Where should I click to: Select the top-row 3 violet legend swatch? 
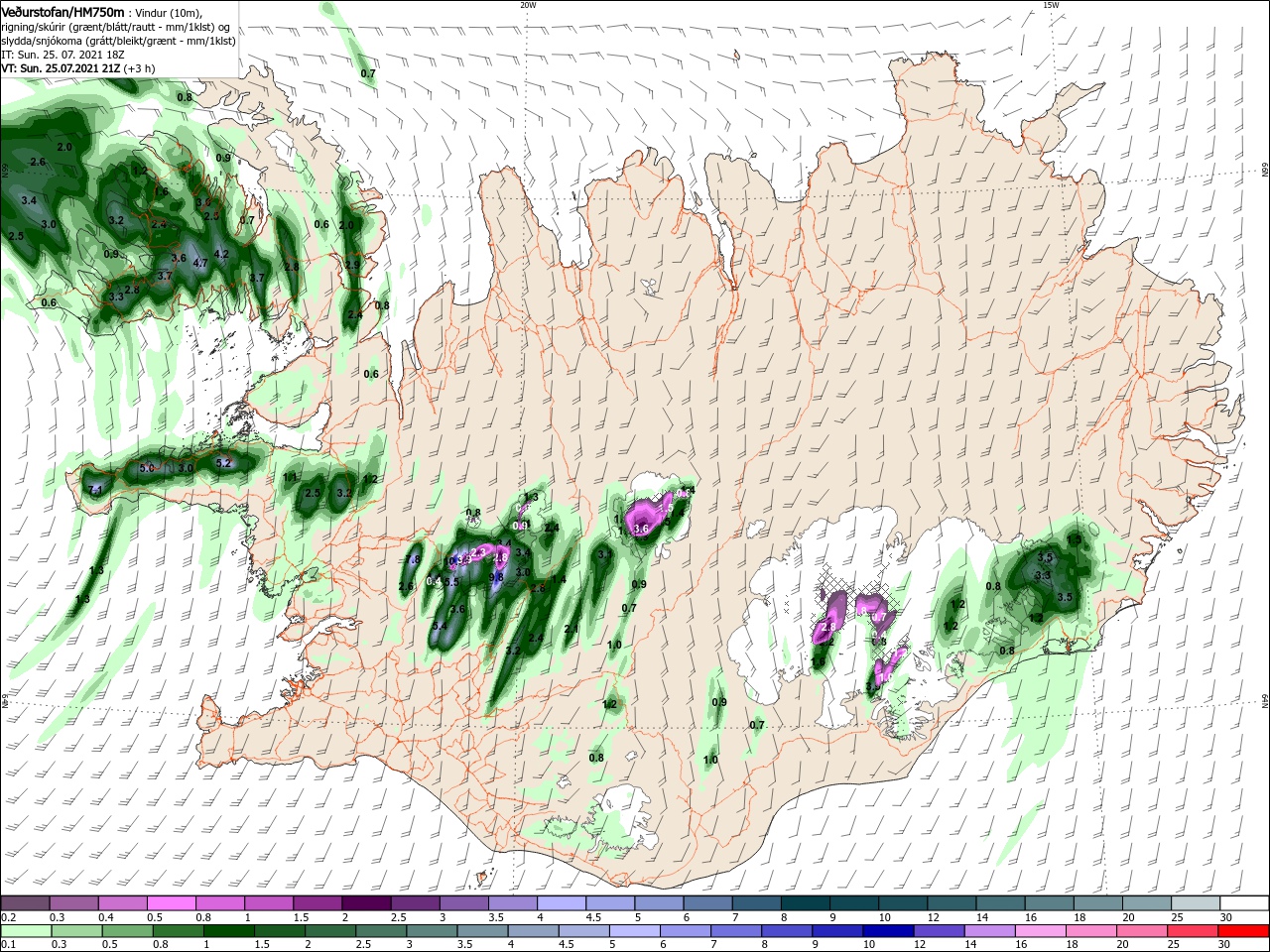[463, 903]
